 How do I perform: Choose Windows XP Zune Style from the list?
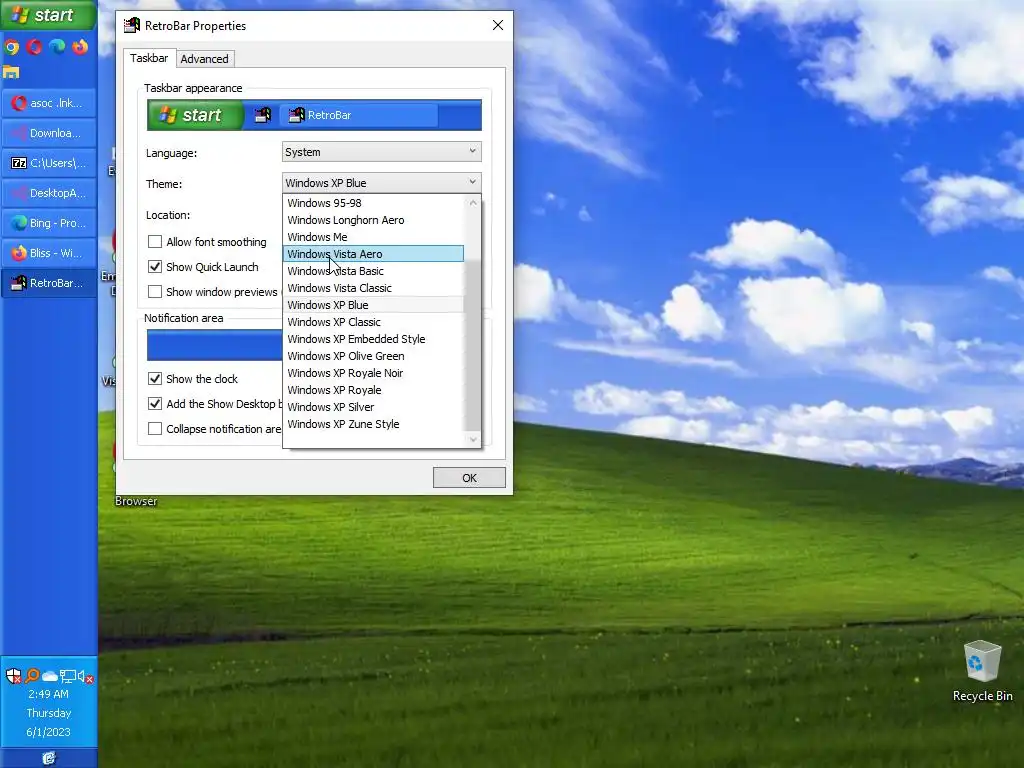coord(374,424)
